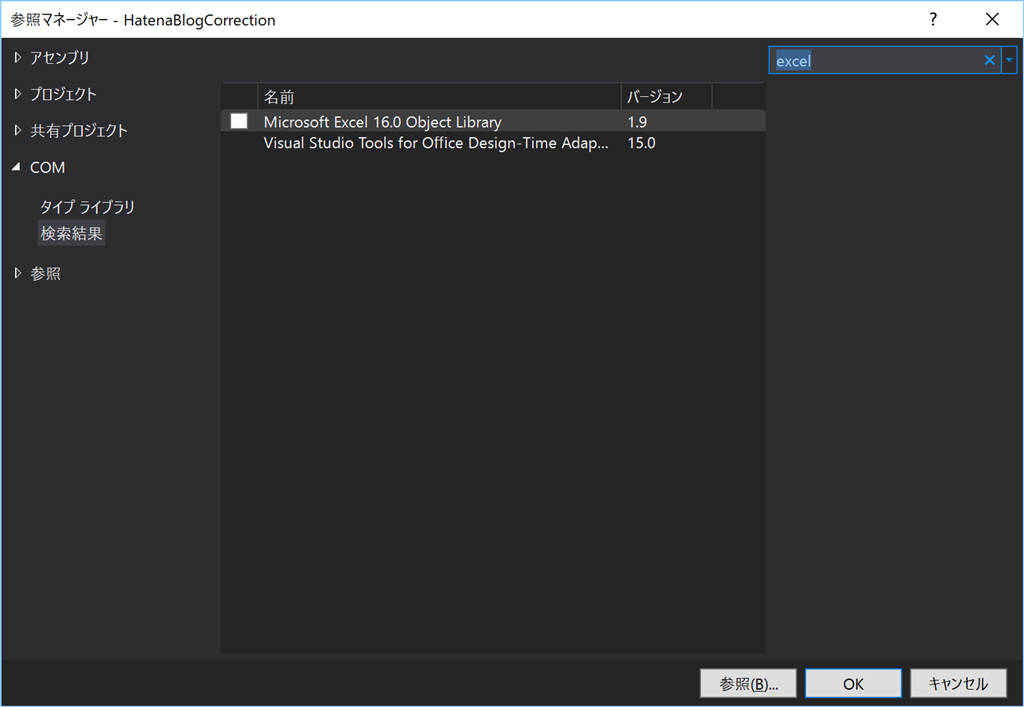
Task: Click the キャンセル button
Action: point(958,683)
